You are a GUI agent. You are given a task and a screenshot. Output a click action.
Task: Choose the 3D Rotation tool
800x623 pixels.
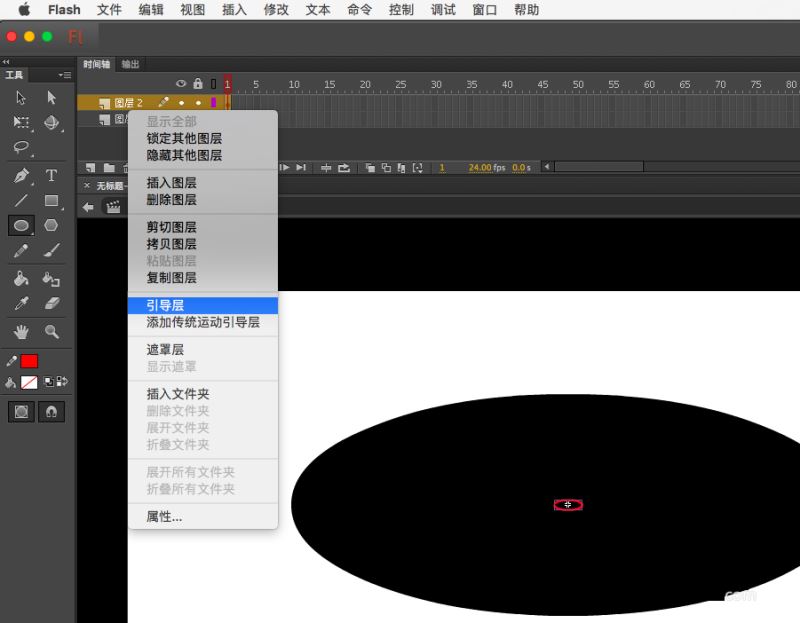51,122
